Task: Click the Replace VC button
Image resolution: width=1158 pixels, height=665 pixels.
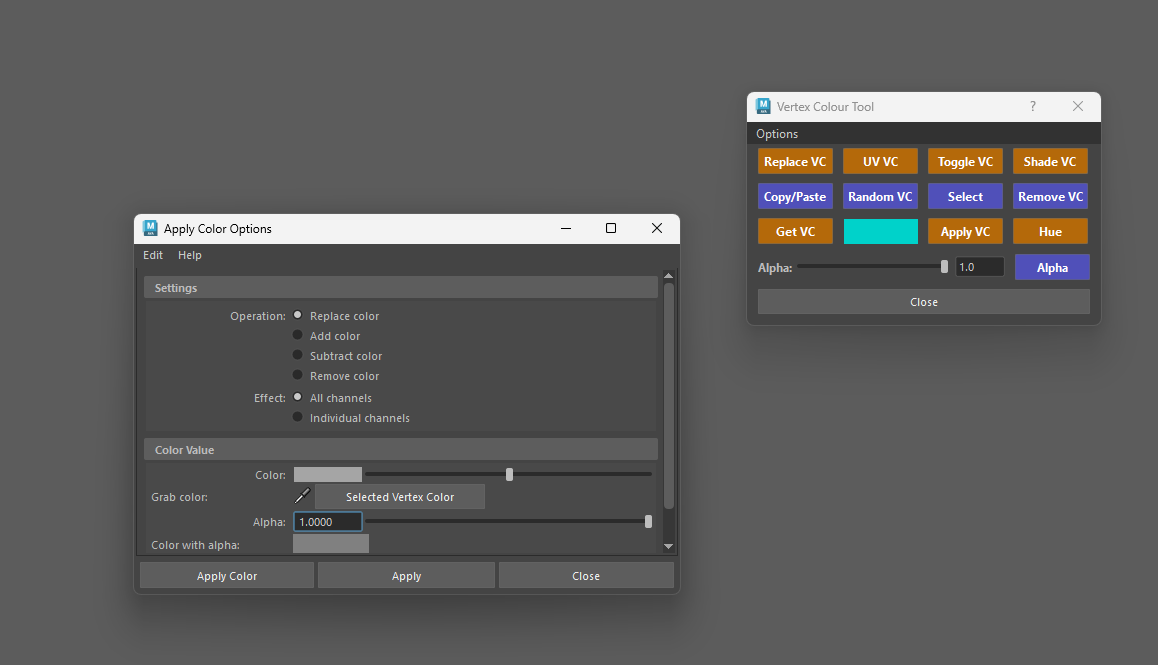Action: click(x=795, y=161)
